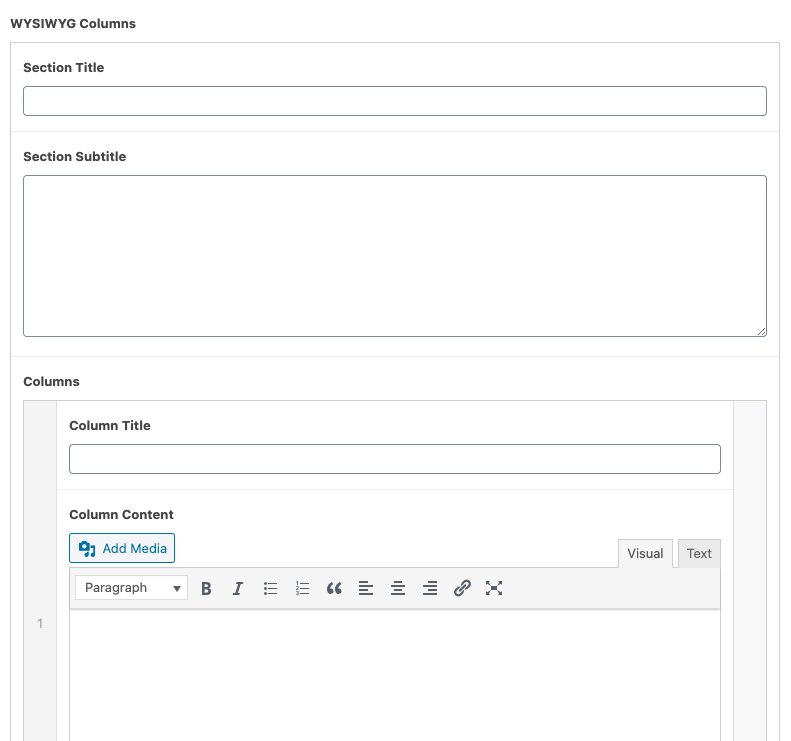The image size is (791, 741).
Task: Center align the text
Action: pyautogui.click(x=398, y=588)
